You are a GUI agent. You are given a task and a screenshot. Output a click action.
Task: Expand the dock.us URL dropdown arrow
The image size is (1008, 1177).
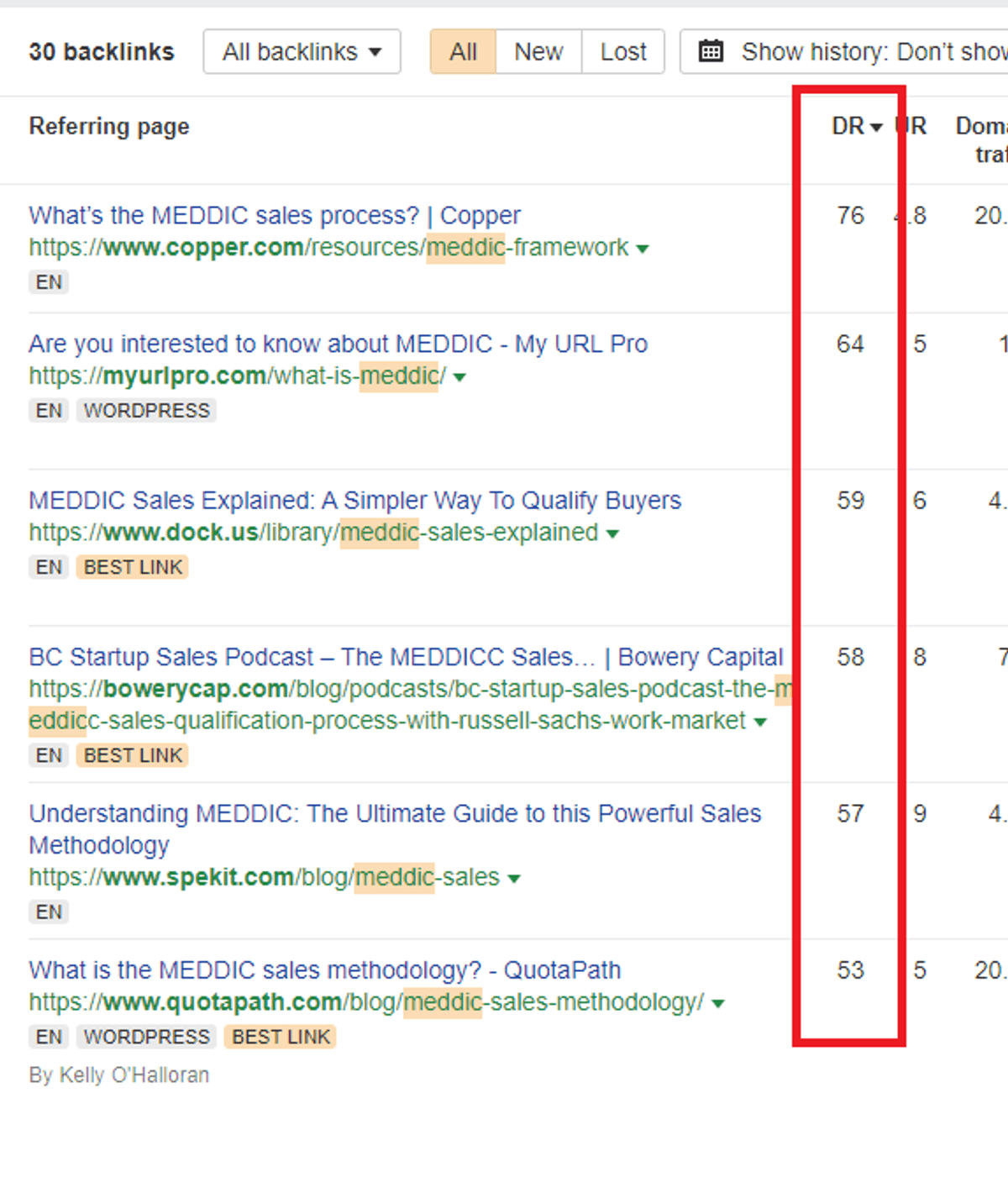click(x=612, y=534)
